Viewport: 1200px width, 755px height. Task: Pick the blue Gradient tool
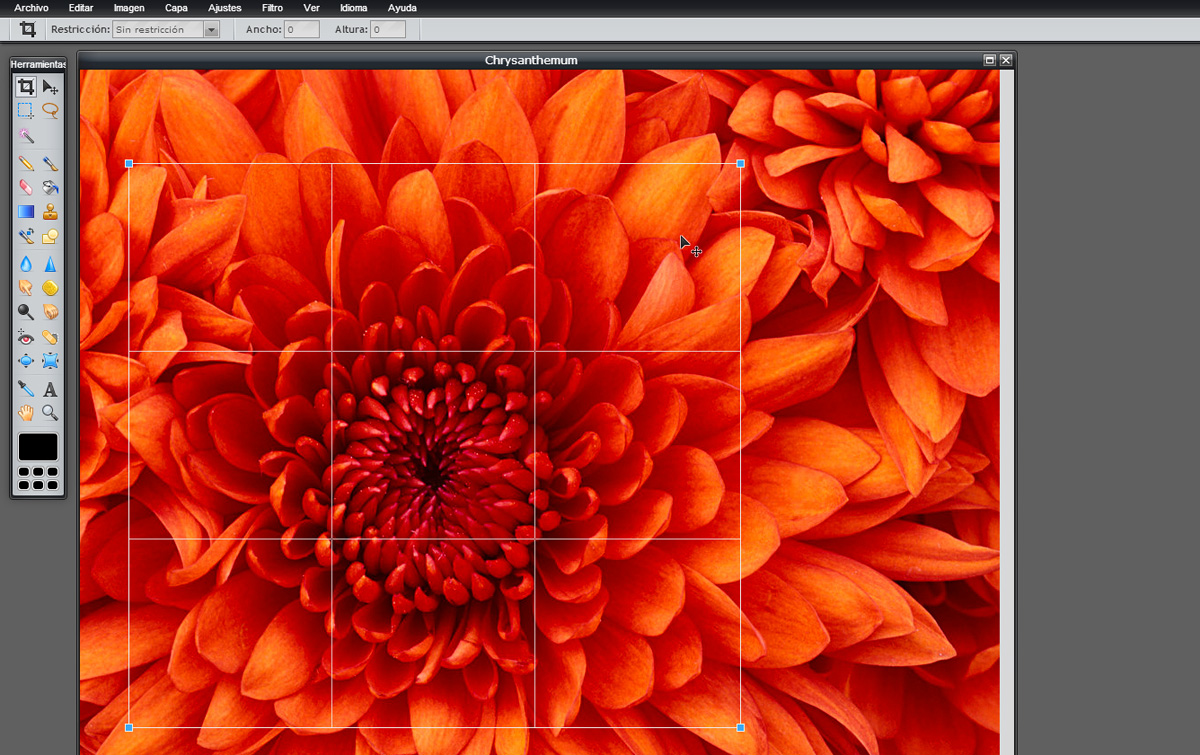click(26, 211)
